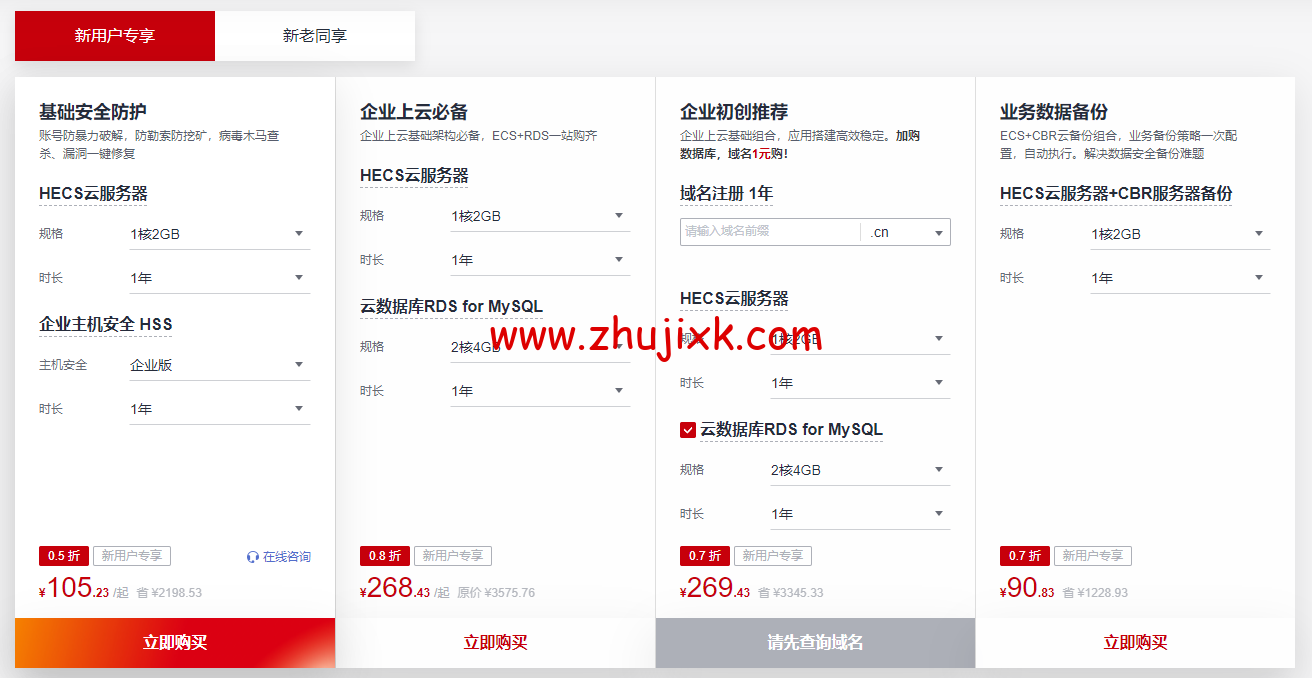Switch to the 新用户专享 tab
Viewport: 1312px width, 678px height.
[114, 35]
